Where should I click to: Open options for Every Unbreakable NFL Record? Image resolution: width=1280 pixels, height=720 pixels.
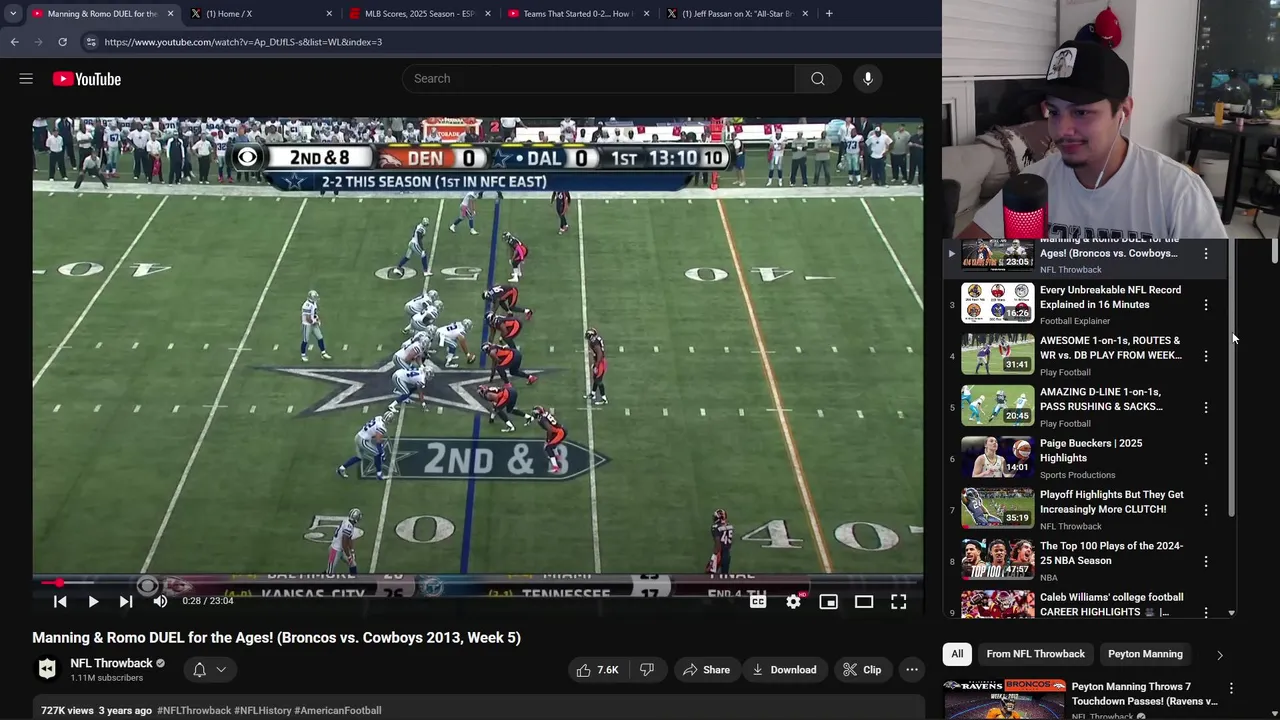point(1206,305)
